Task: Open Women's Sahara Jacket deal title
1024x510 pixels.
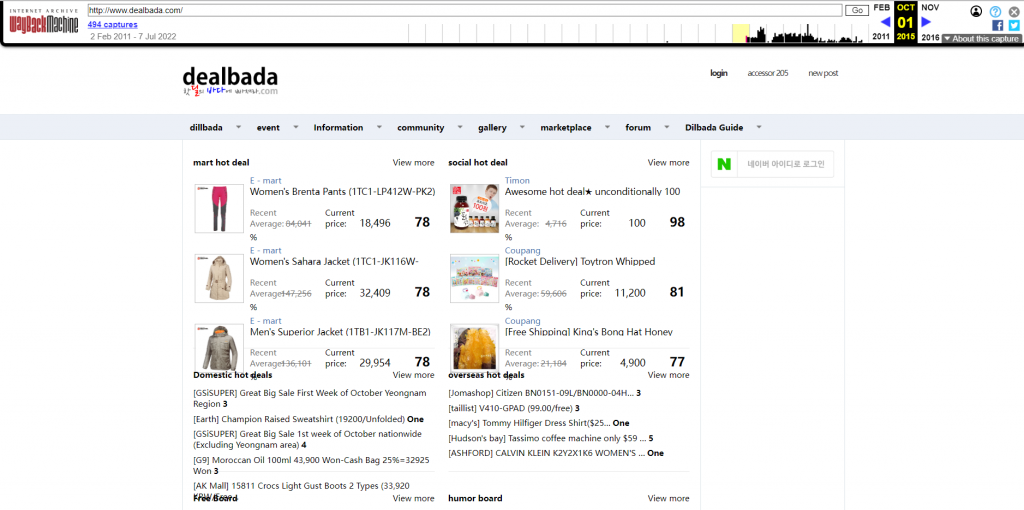Action: point(334,261)
